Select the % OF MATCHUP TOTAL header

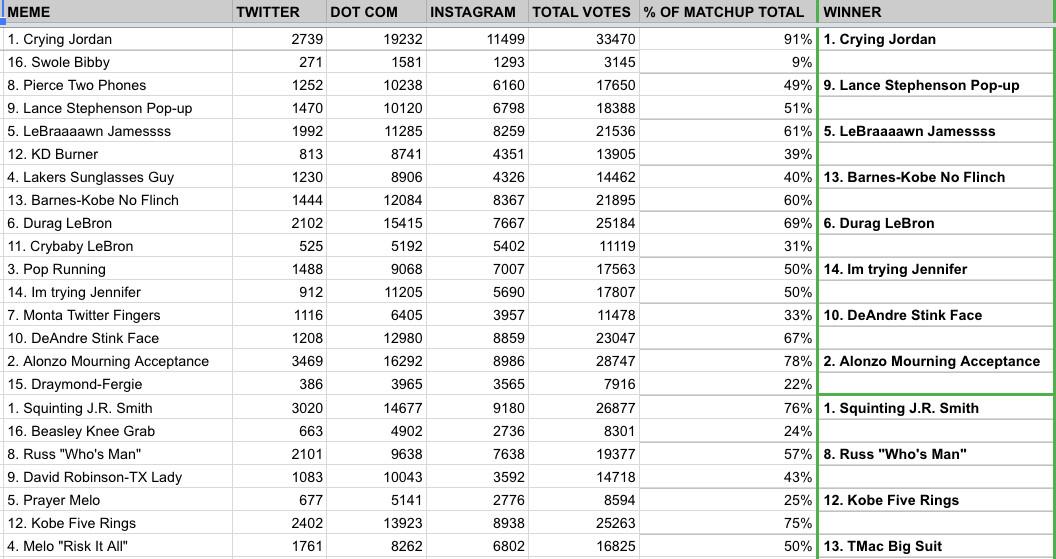point(727,12)
